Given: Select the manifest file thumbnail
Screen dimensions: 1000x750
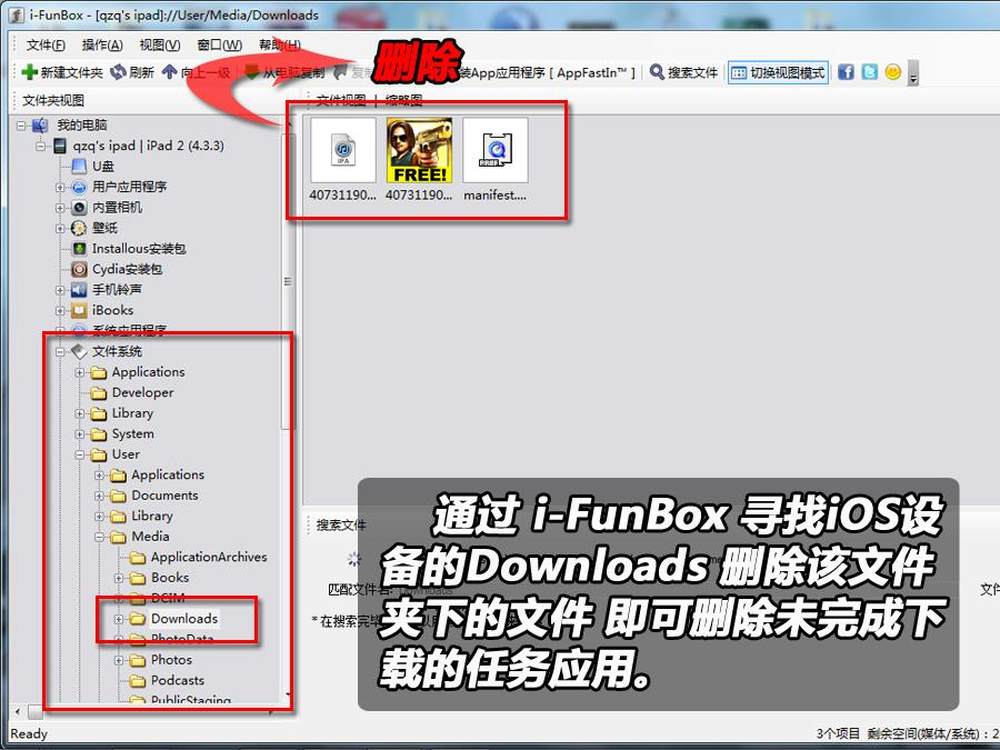Looking at the screenshot, I should click(496, 150).
